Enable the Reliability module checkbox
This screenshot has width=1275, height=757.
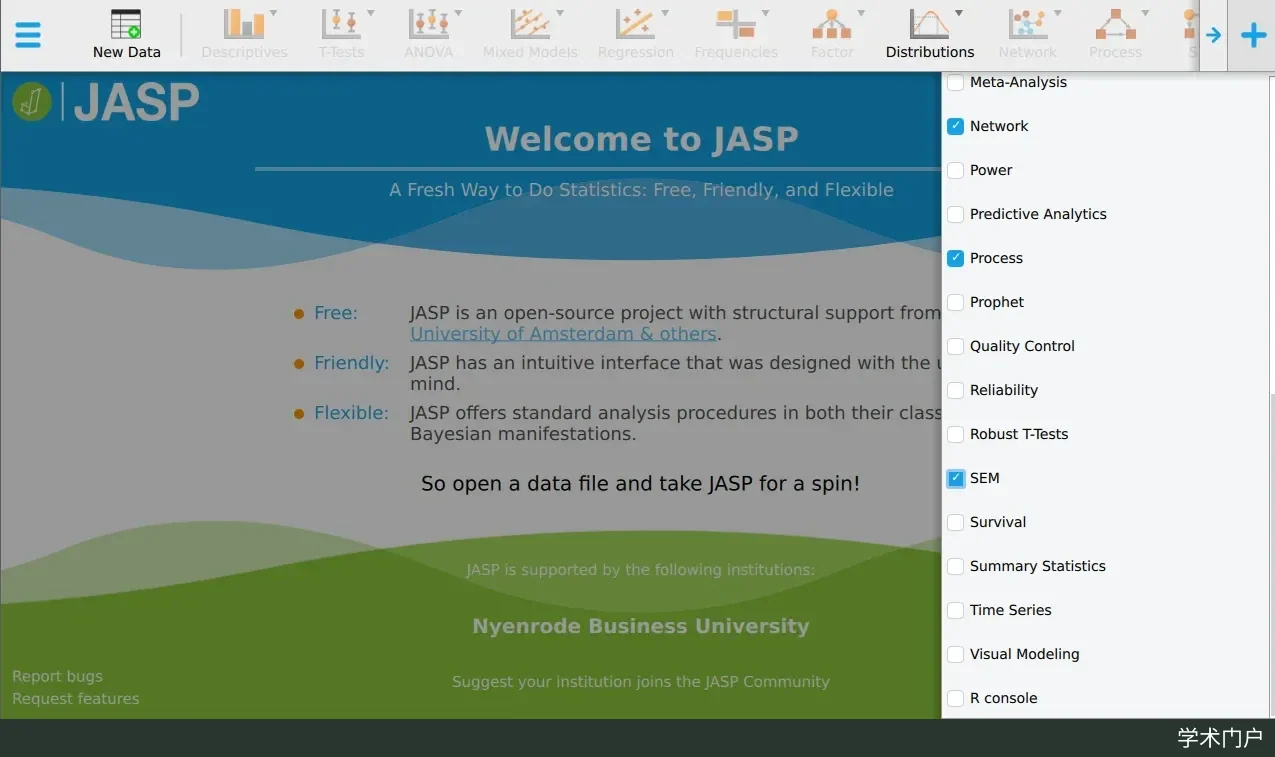[x=955, y=390]
